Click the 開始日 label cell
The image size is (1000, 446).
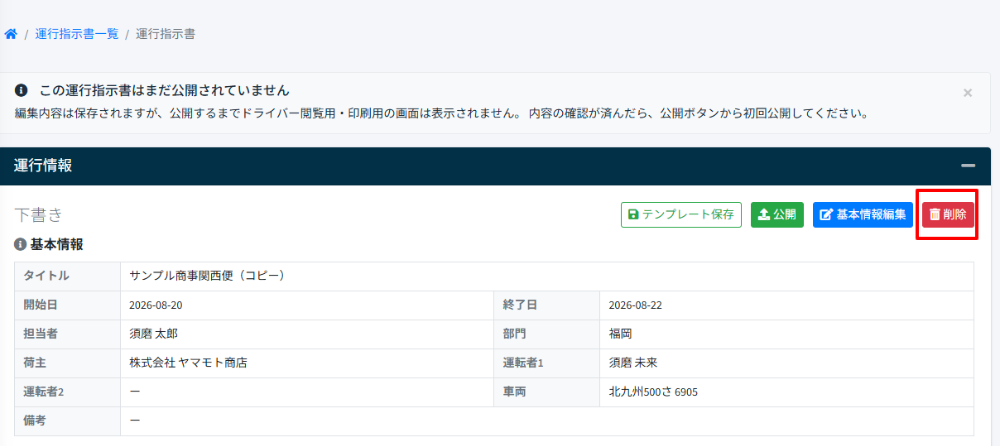(68, 305)
